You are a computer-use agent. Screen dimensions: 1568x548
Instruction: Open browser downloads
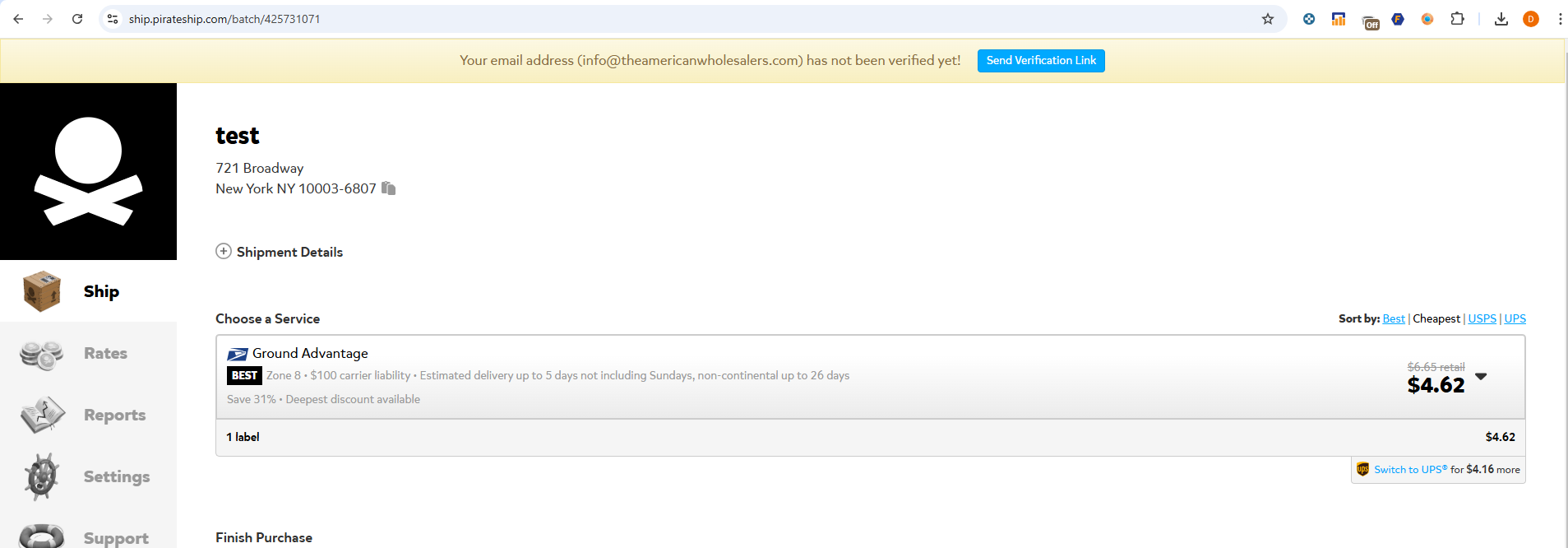point(1501,19)
